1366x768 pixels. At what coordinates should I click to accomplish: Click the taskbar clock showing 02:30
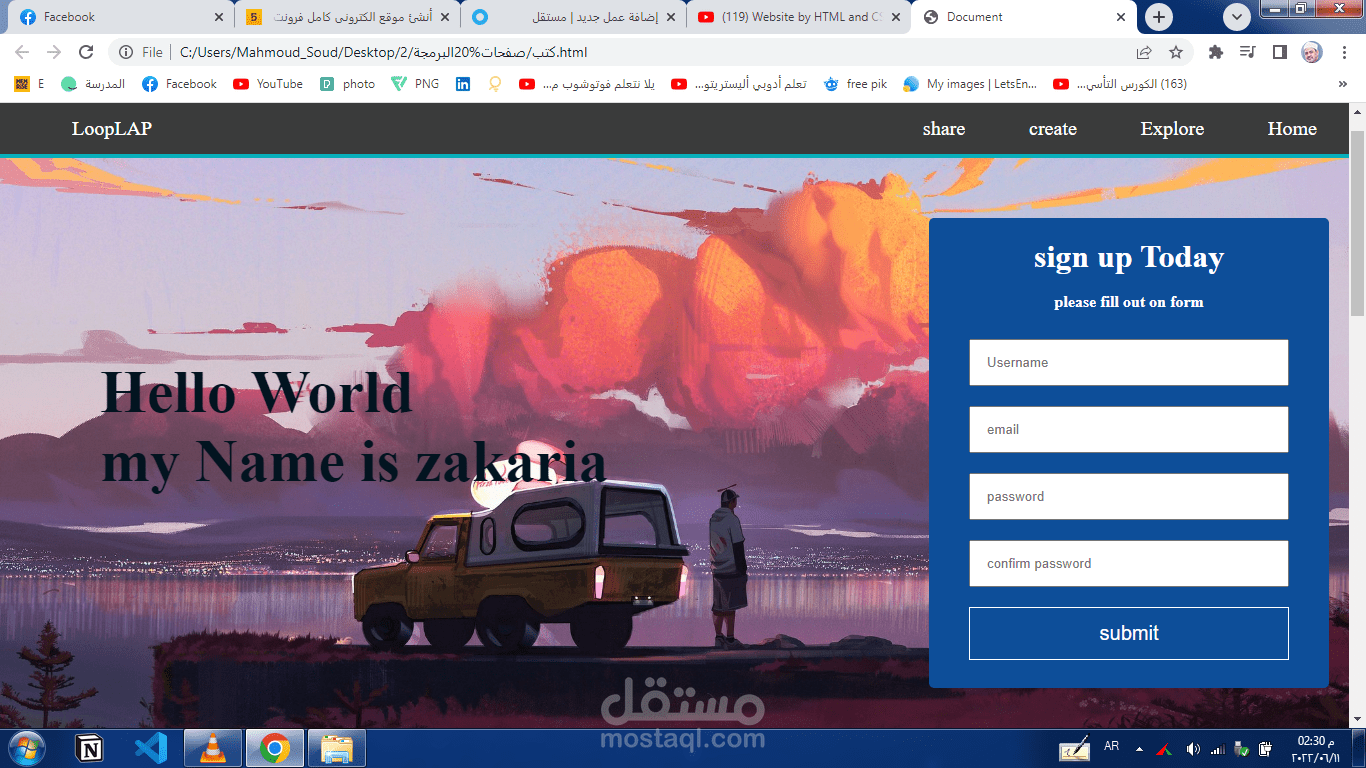pyautogui.click(x=1317, y=749)
